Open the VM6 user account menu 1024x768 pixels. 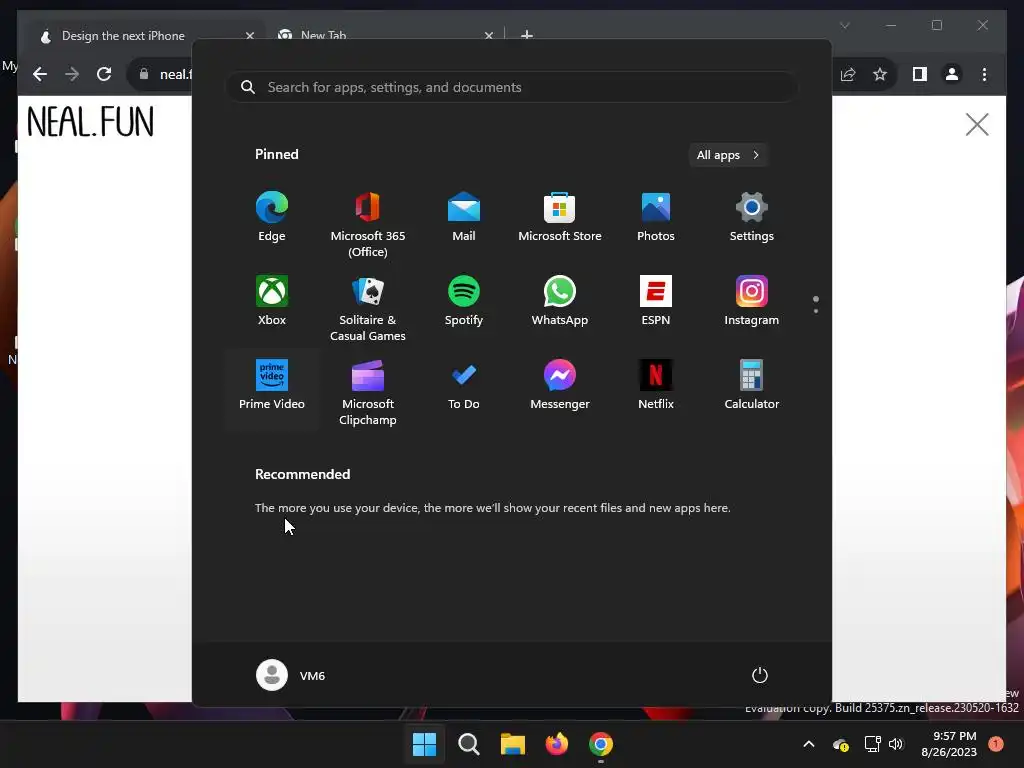[291, 675]
